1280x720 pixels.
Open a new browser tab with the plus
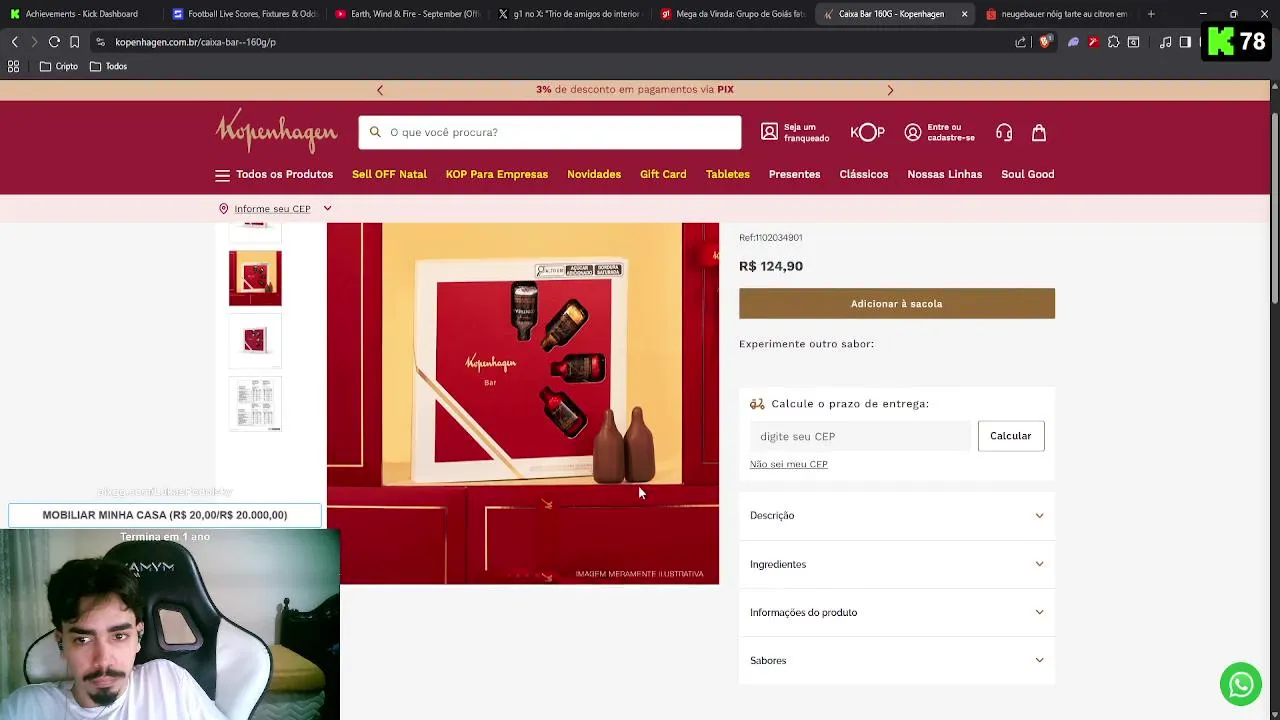pyautogui.click(x=1151, y=14)
